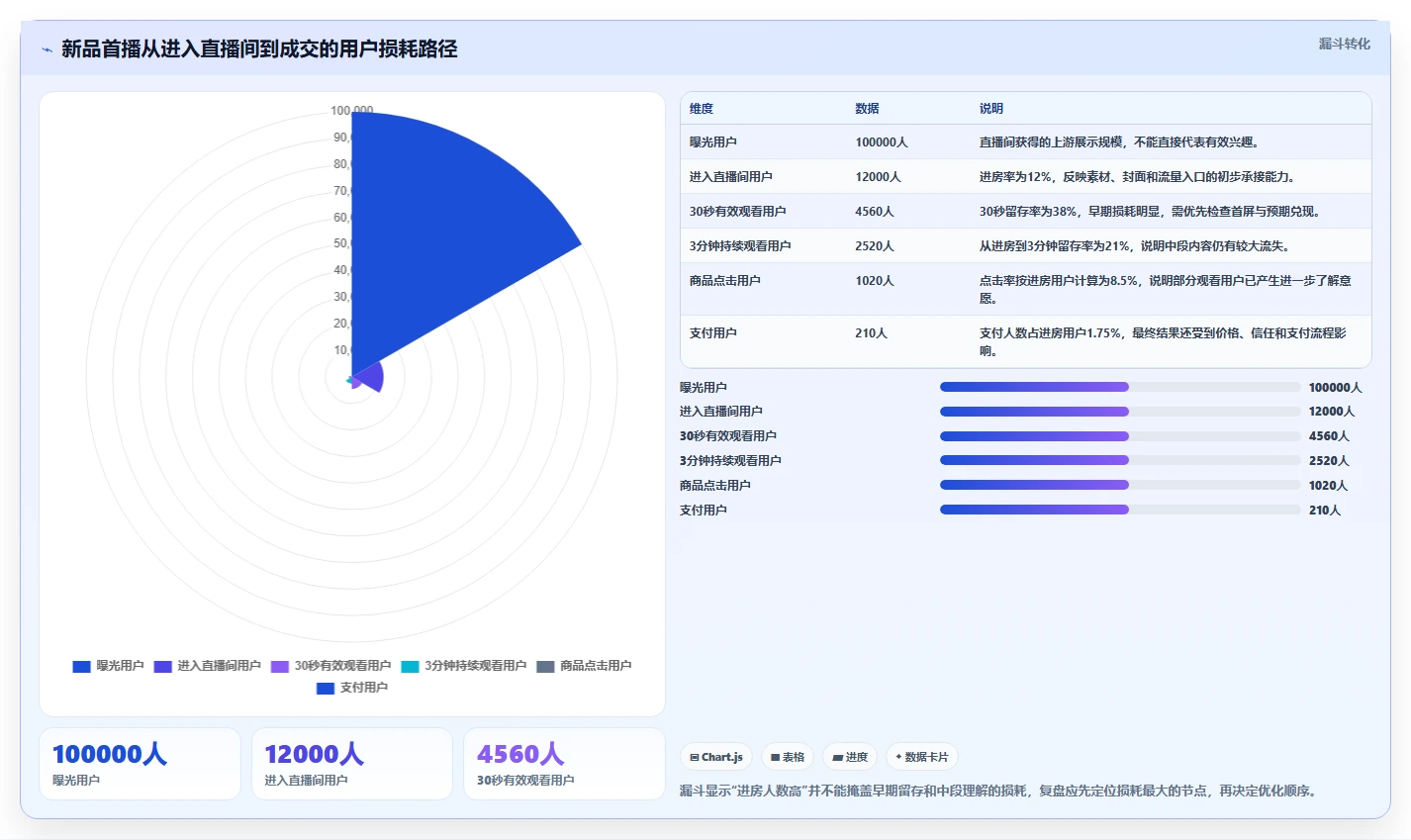The width and height of the screenshot is (1411, 840).
Task: Click the 1020人 value beside the progress bars
Action: click(x=1328, y=486)
